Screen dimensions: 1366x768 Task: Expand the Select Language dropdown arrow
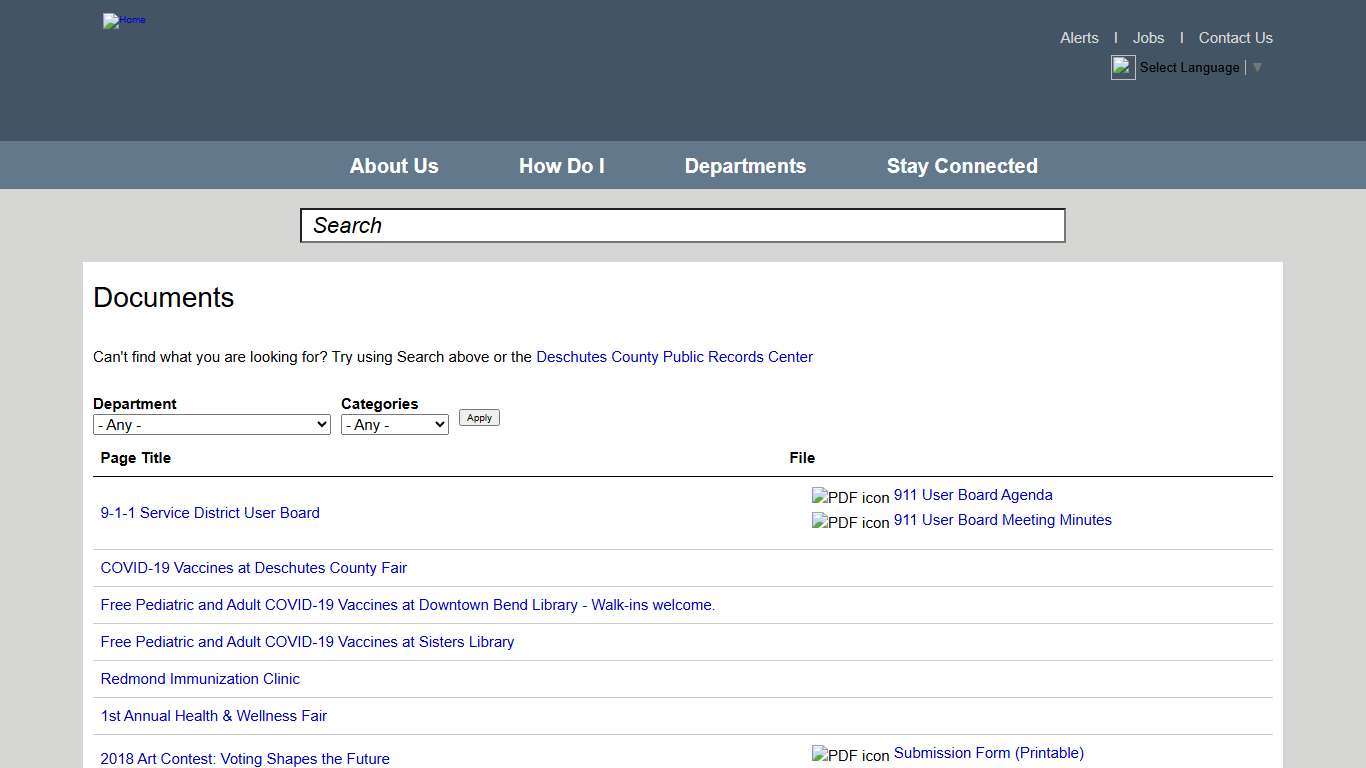[x=1257, y=67]
